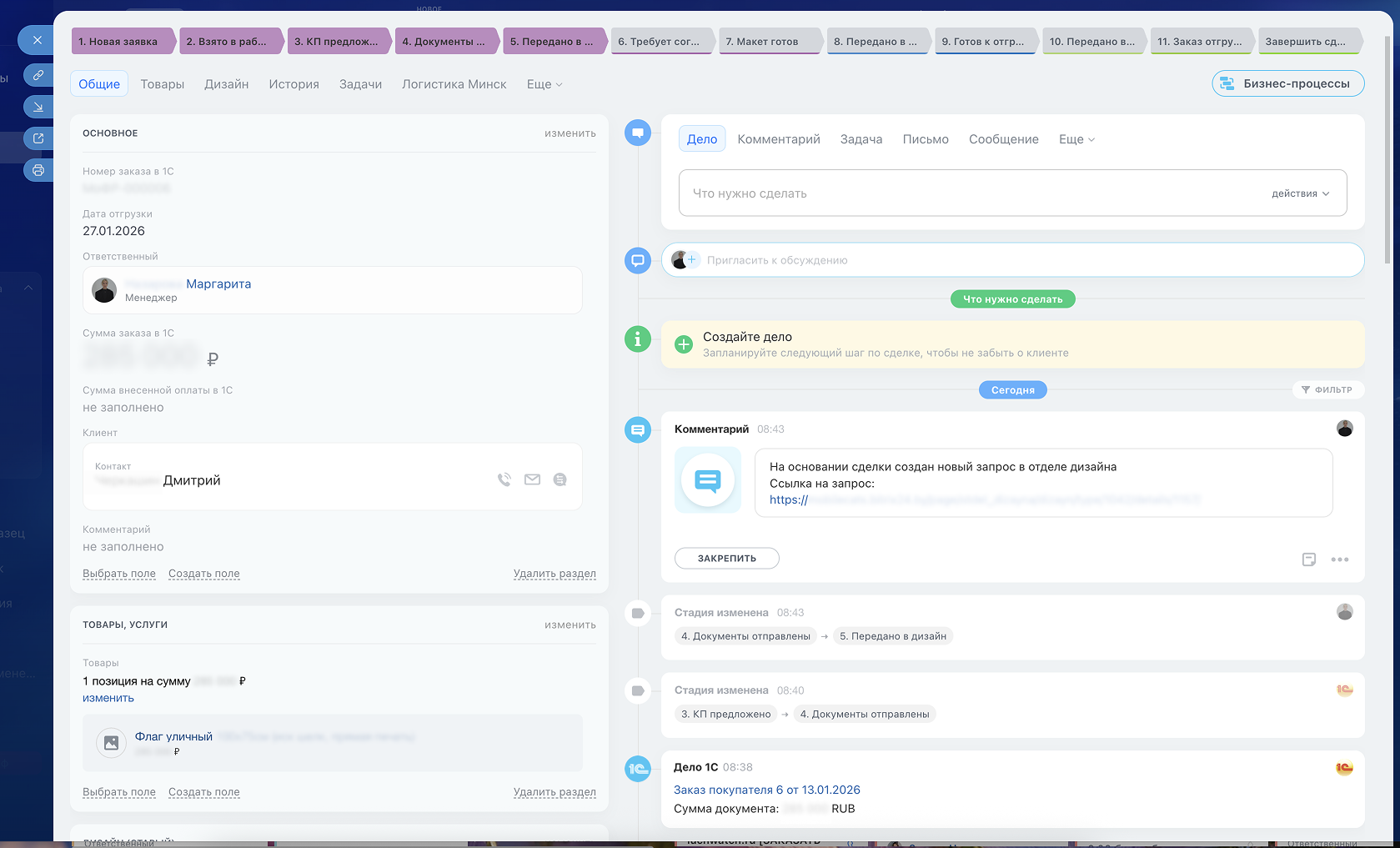
Task: Click the Пригласить к обсуждению field
Action: [x=1012, y=260]
